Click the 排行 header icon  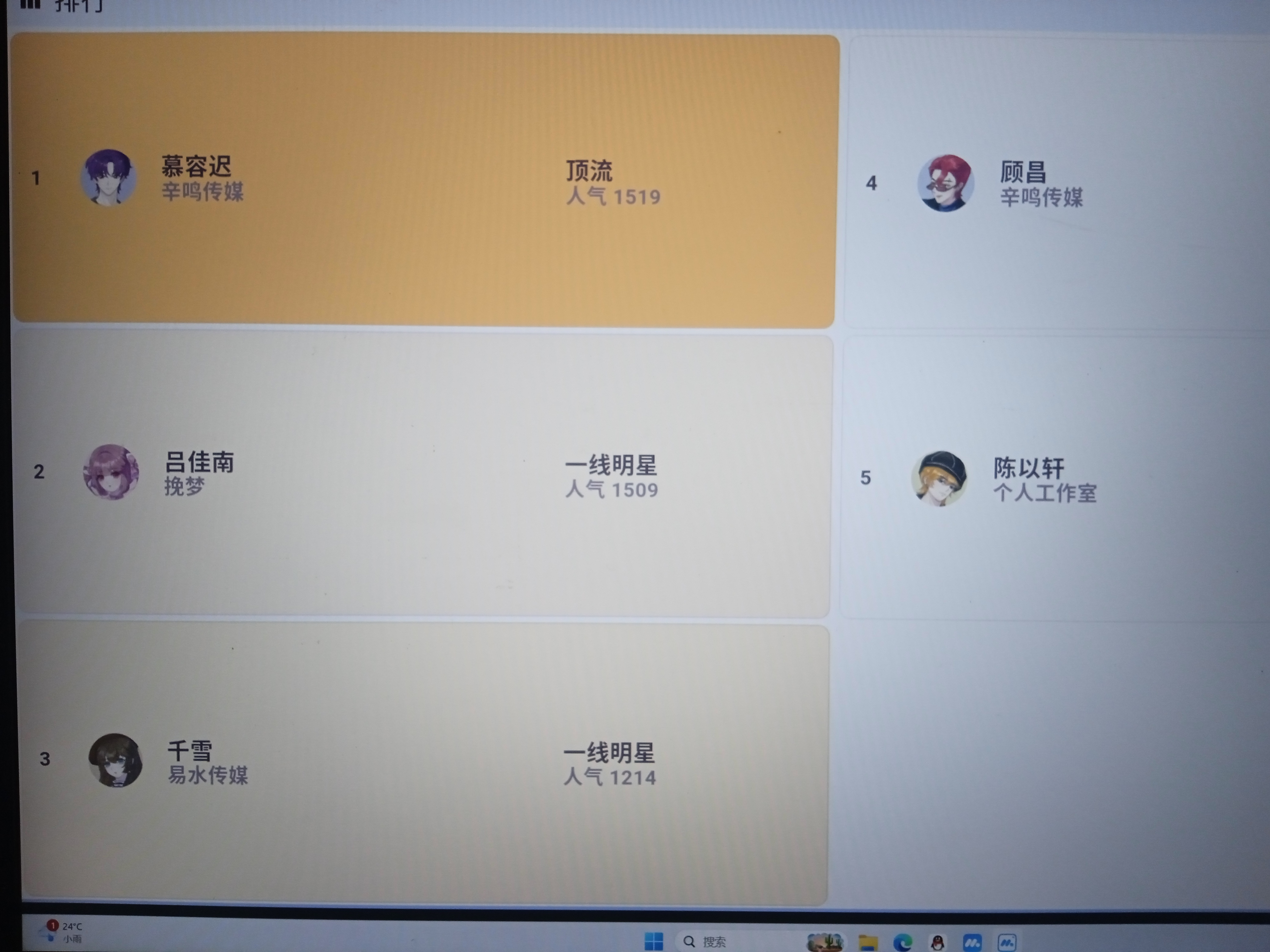coord(31,4)
